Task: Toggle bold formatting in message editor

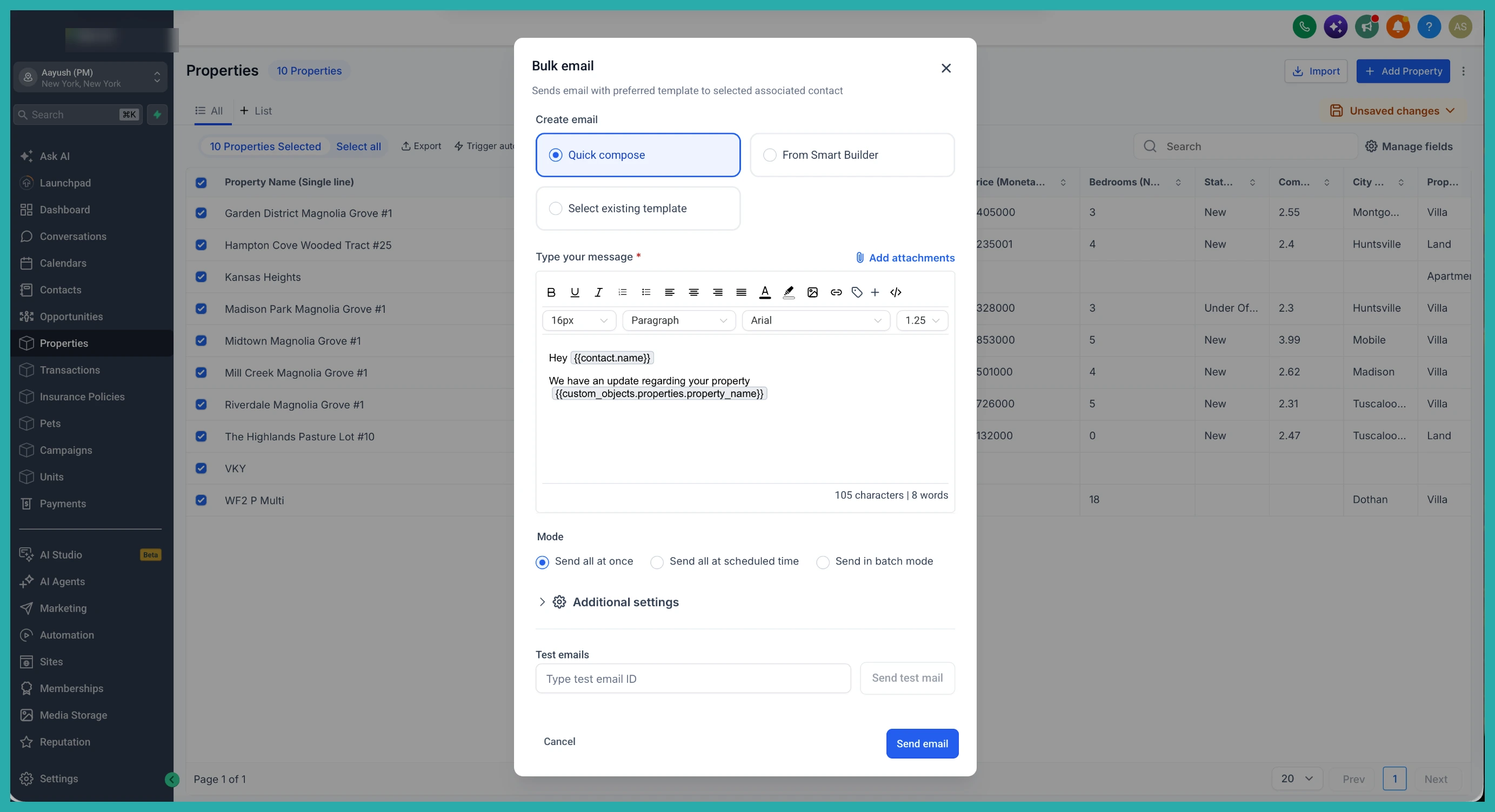Action: pos(551,292)
